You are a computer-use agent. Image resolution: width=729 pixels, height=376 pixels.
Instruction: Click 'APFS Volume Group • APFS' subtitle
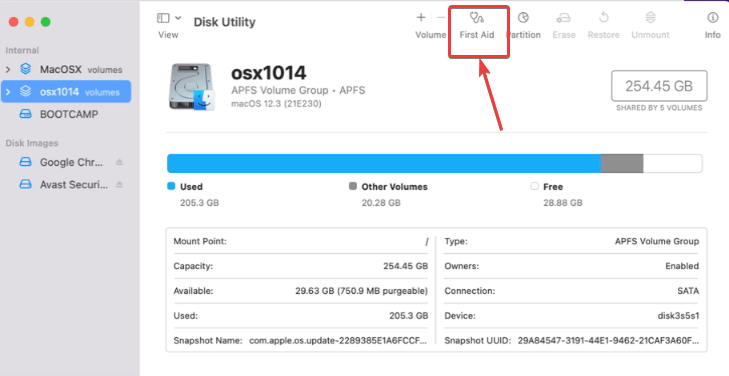click(x=298, y=90)
